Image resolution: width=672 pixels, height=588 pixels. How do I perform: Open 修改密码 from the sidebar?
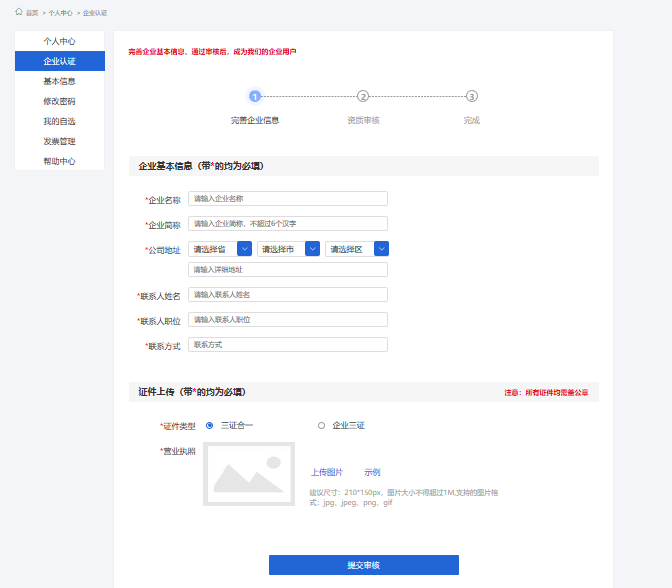(x=59, y=101)
